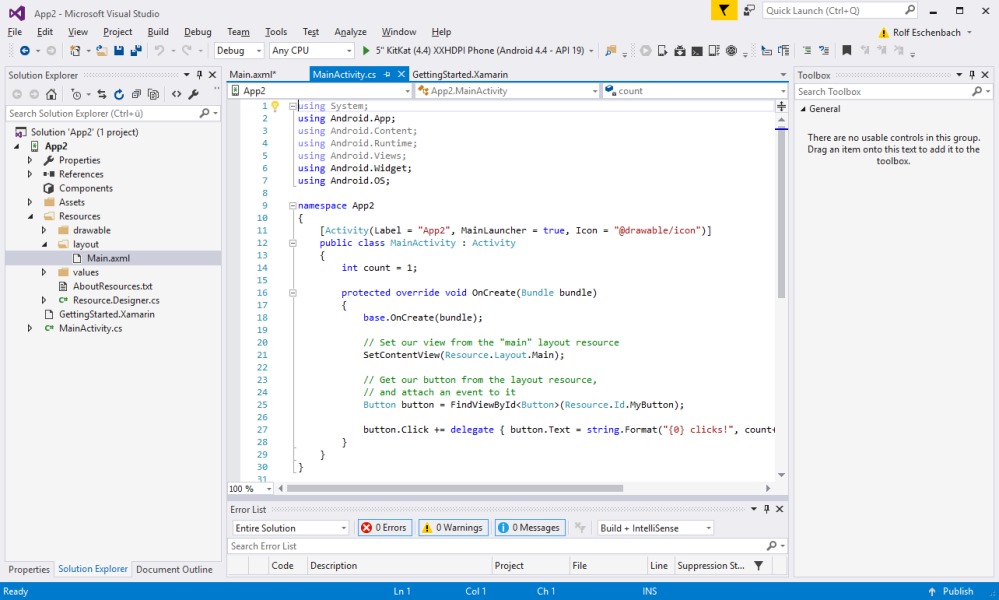The width and height of the screenshot is (999, 600).
Task: Switch to the Main.axml tab
Action: coord(263,73)
